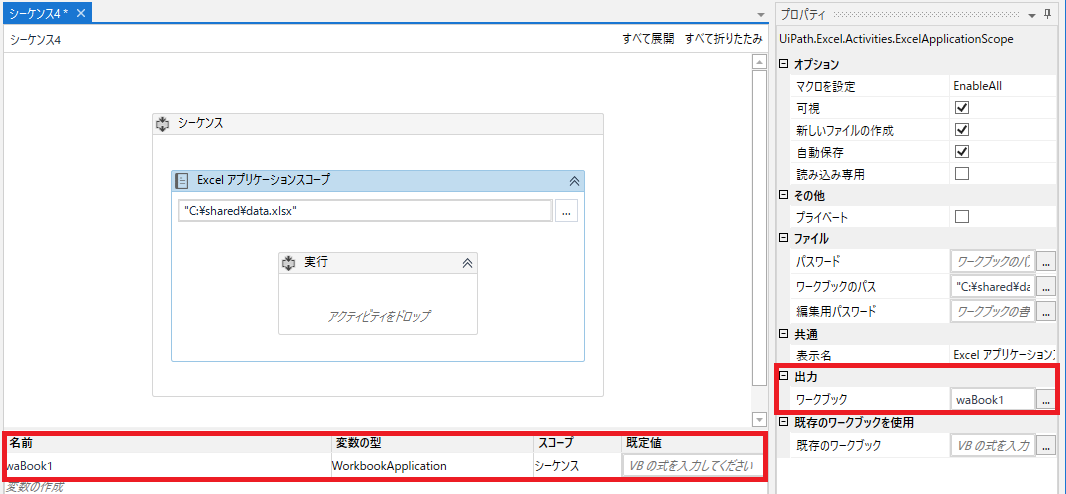Open editor for ワークブック output property
Viewport: 1066px width, 494px height.
(x=1046, y=400)
